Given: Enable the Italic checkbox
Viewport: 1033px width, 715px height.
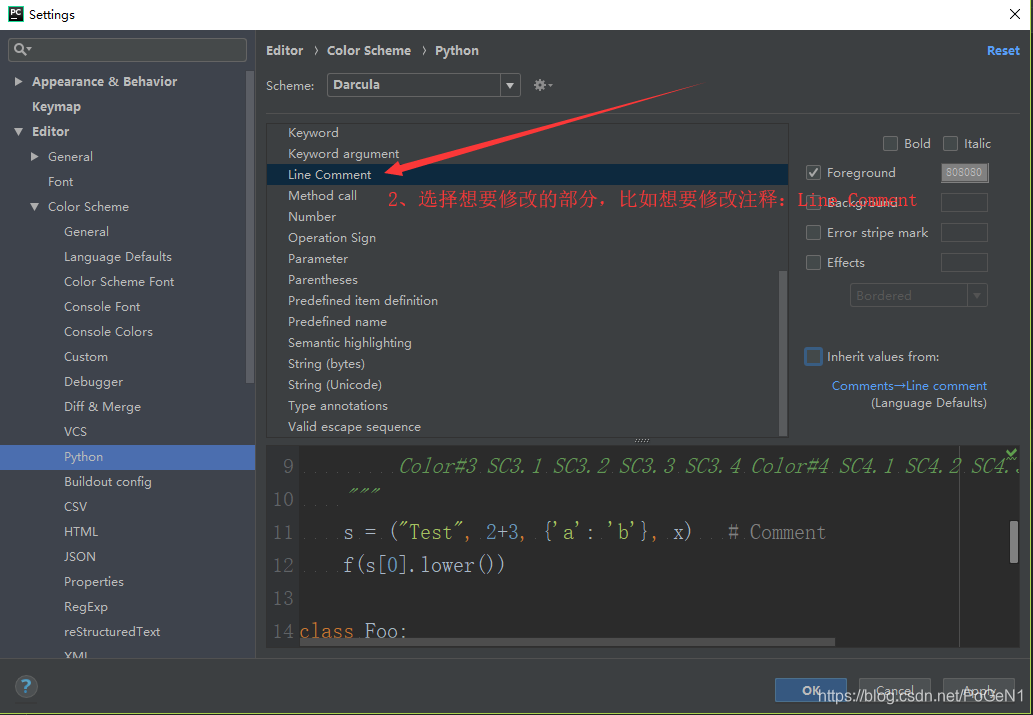Looking at the screenshot, I should pos(950,144).
